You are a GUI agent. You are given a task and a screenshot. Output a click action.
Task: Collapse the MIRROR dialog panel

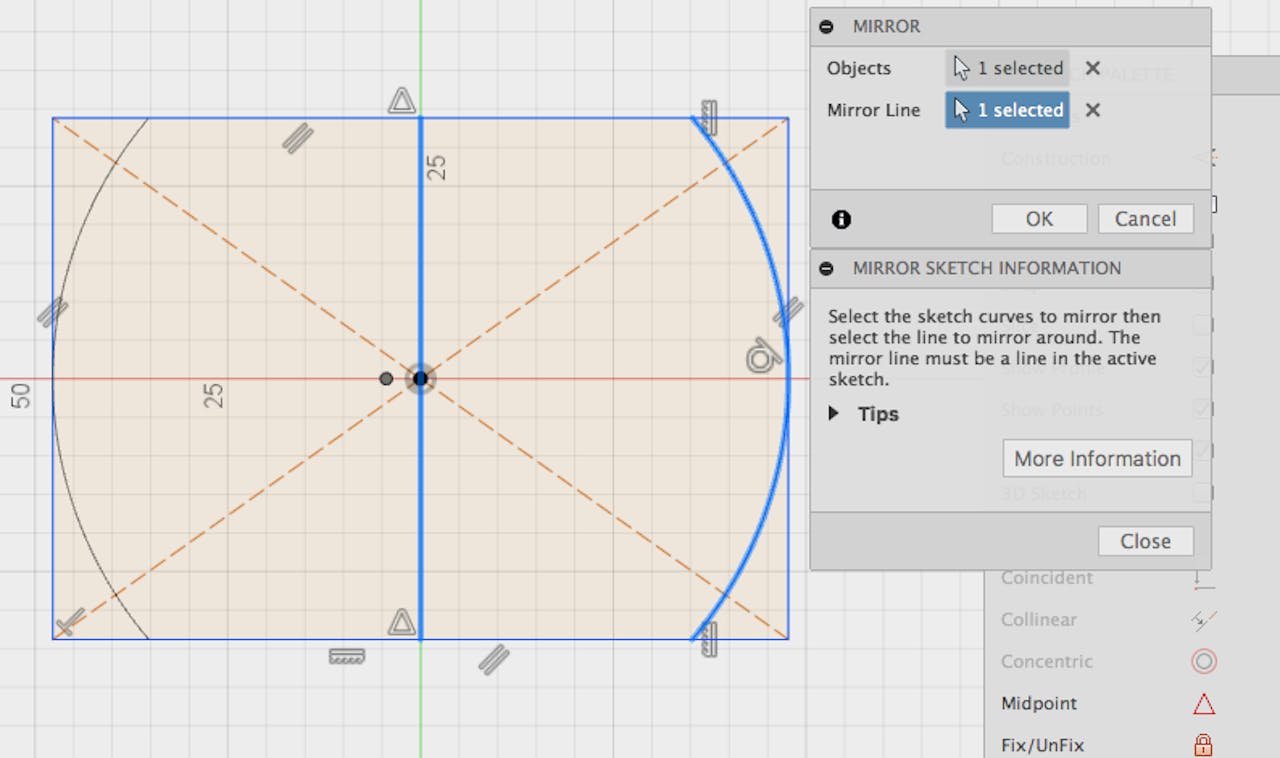[x=826, y=27]
